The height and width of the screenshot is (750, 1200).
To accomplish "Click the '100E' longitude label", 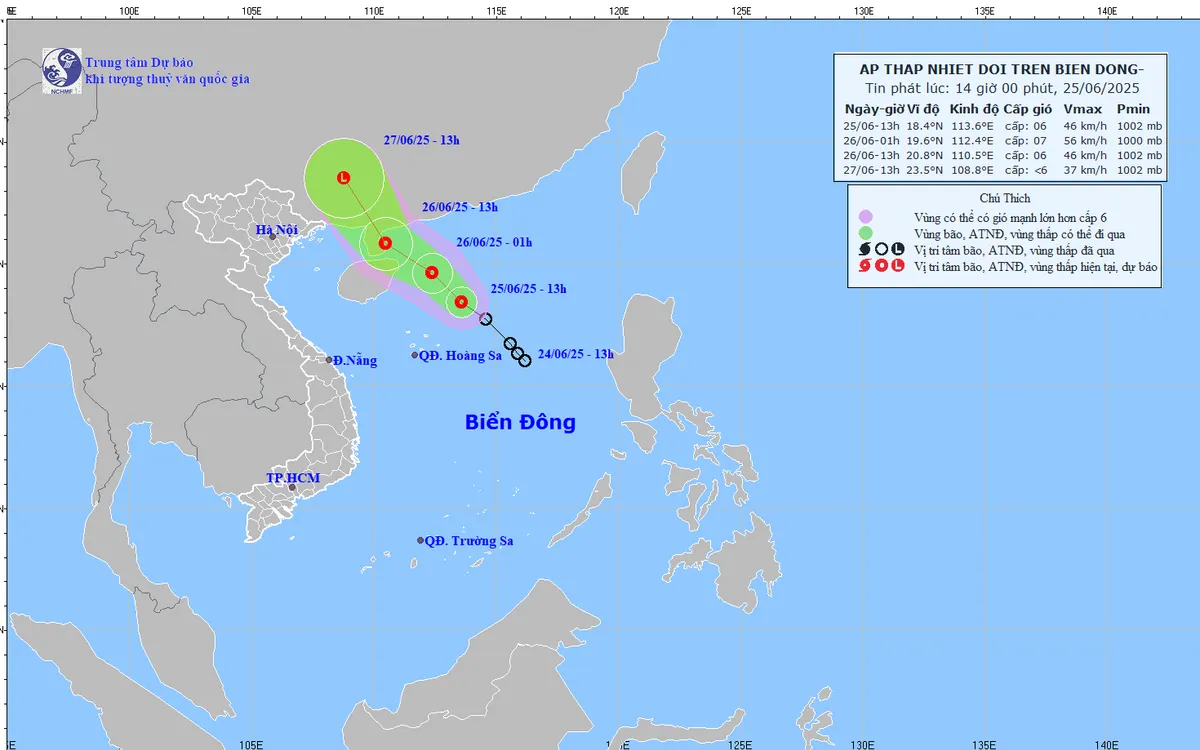I will click(x=128, y=9).
